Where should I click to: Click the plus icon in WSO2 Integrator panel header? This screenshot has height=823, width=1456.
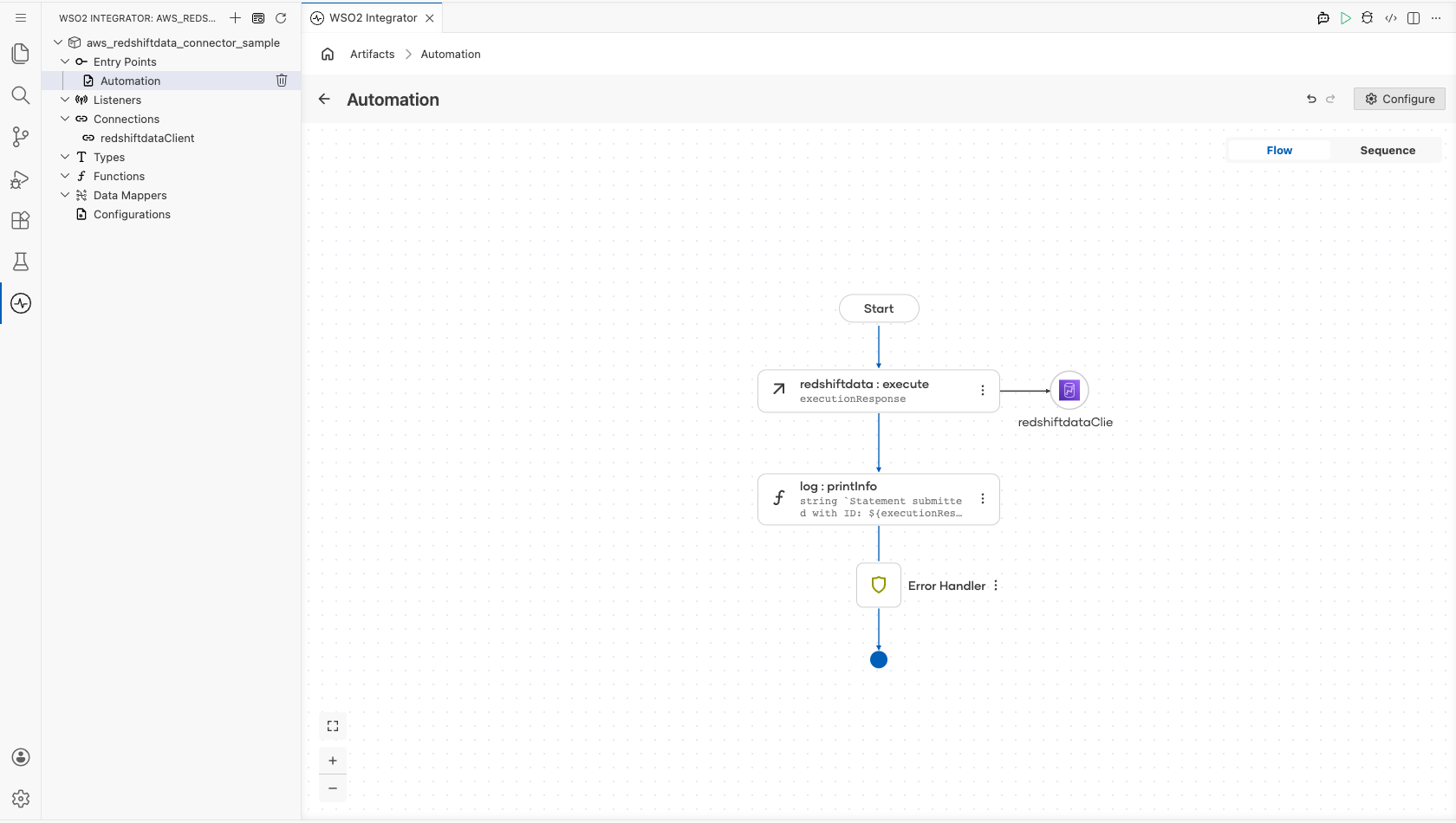(x=235, y=17)
